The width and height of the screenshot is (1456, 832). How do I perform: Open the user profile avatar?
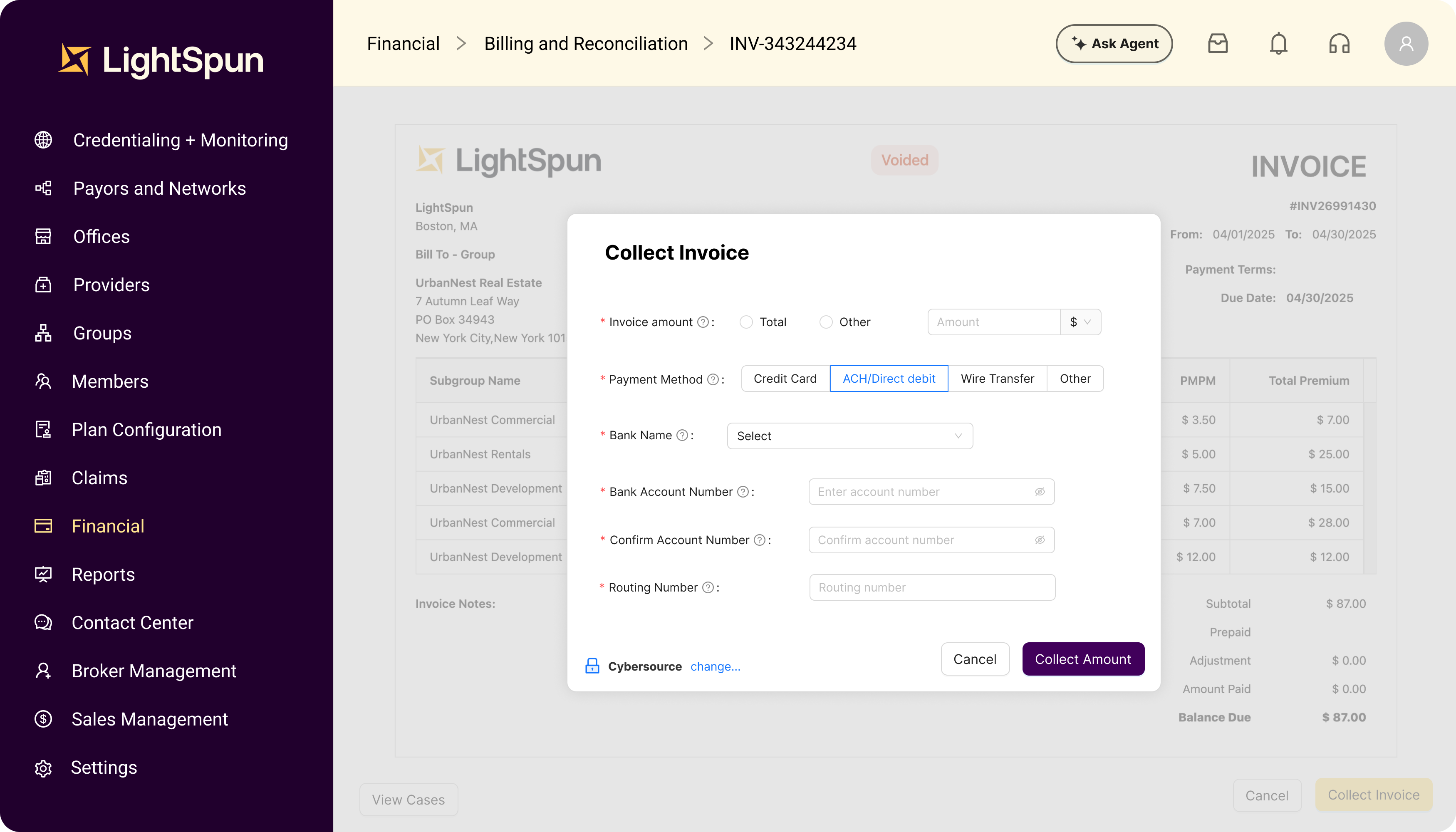(1406, 43)
